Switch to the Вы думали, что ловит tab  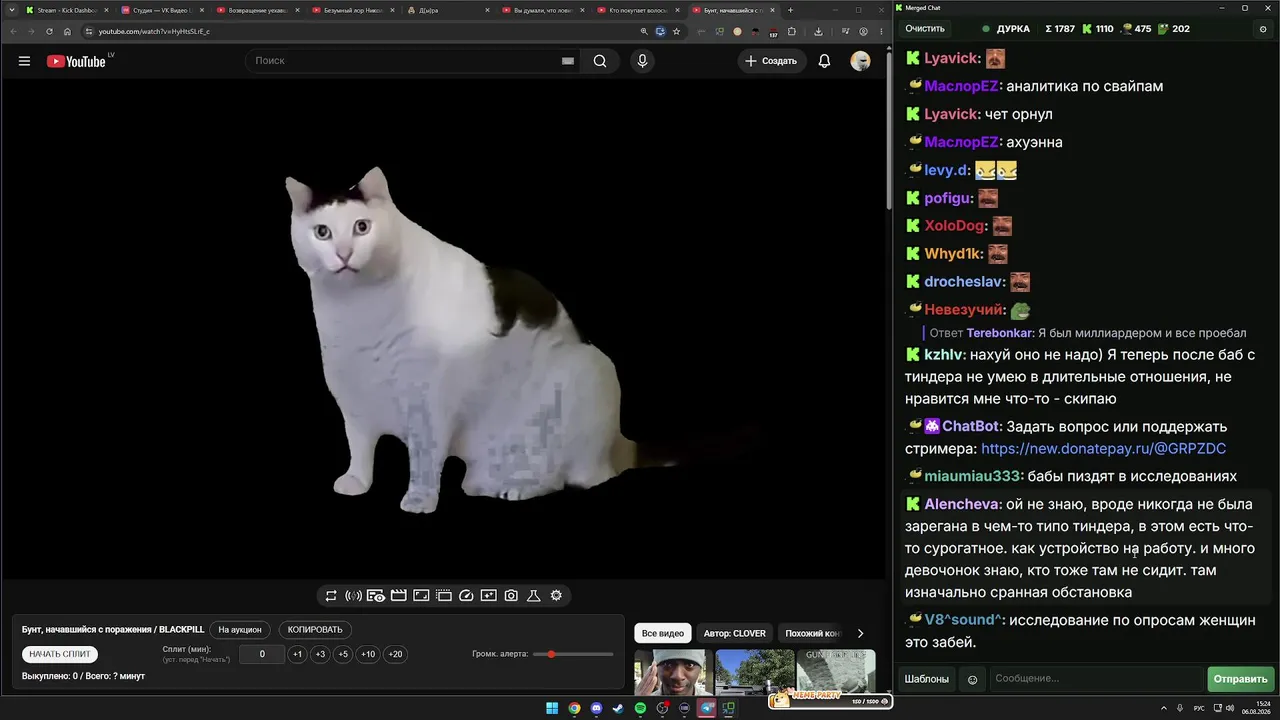coord(543,10)
